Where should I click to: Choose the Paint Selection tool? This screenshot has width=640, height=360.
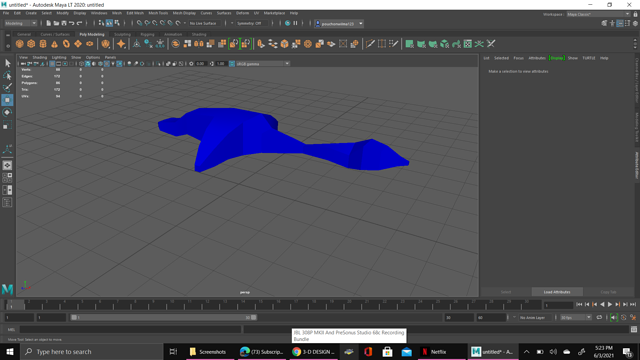pyautogui.click(x=7, y=88)
